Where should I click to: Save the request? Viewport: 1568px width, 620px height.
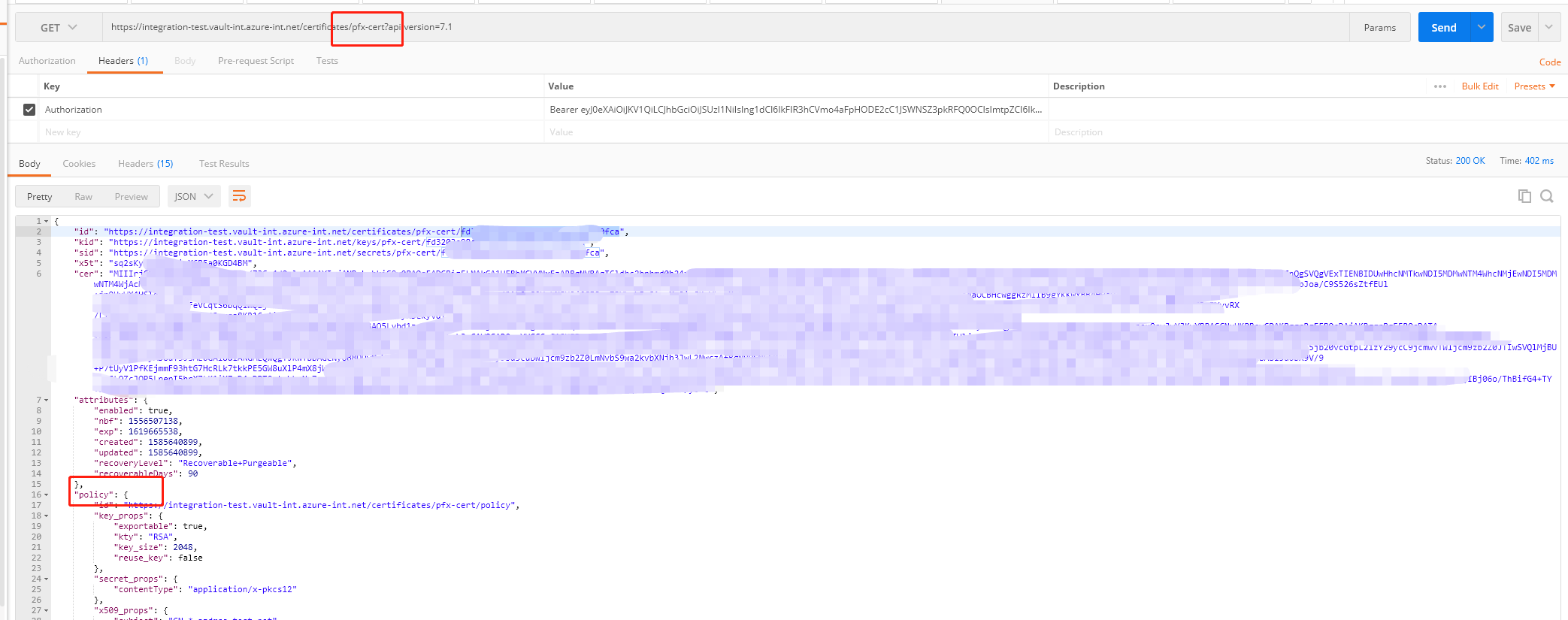click(1519, 28)
